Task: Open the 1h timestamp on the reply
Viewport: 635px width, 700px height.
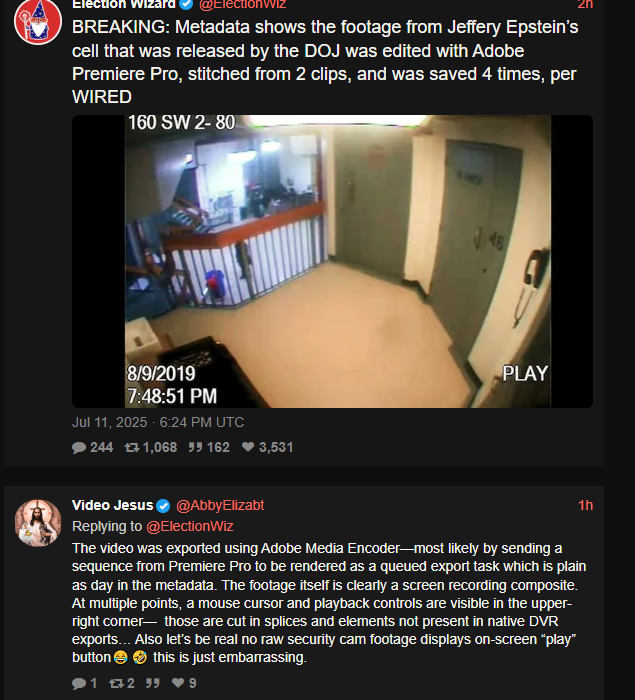Action: point(585,505)
